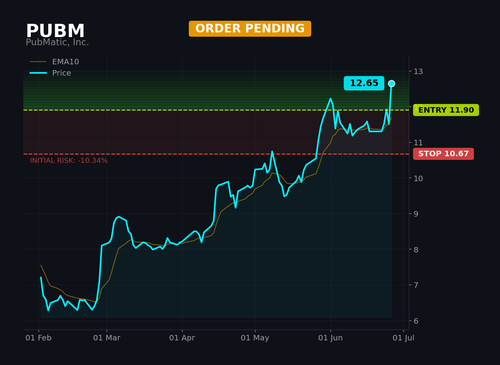Click the 8 price axis tick
The image size is (500, 365).
[416, 250]
